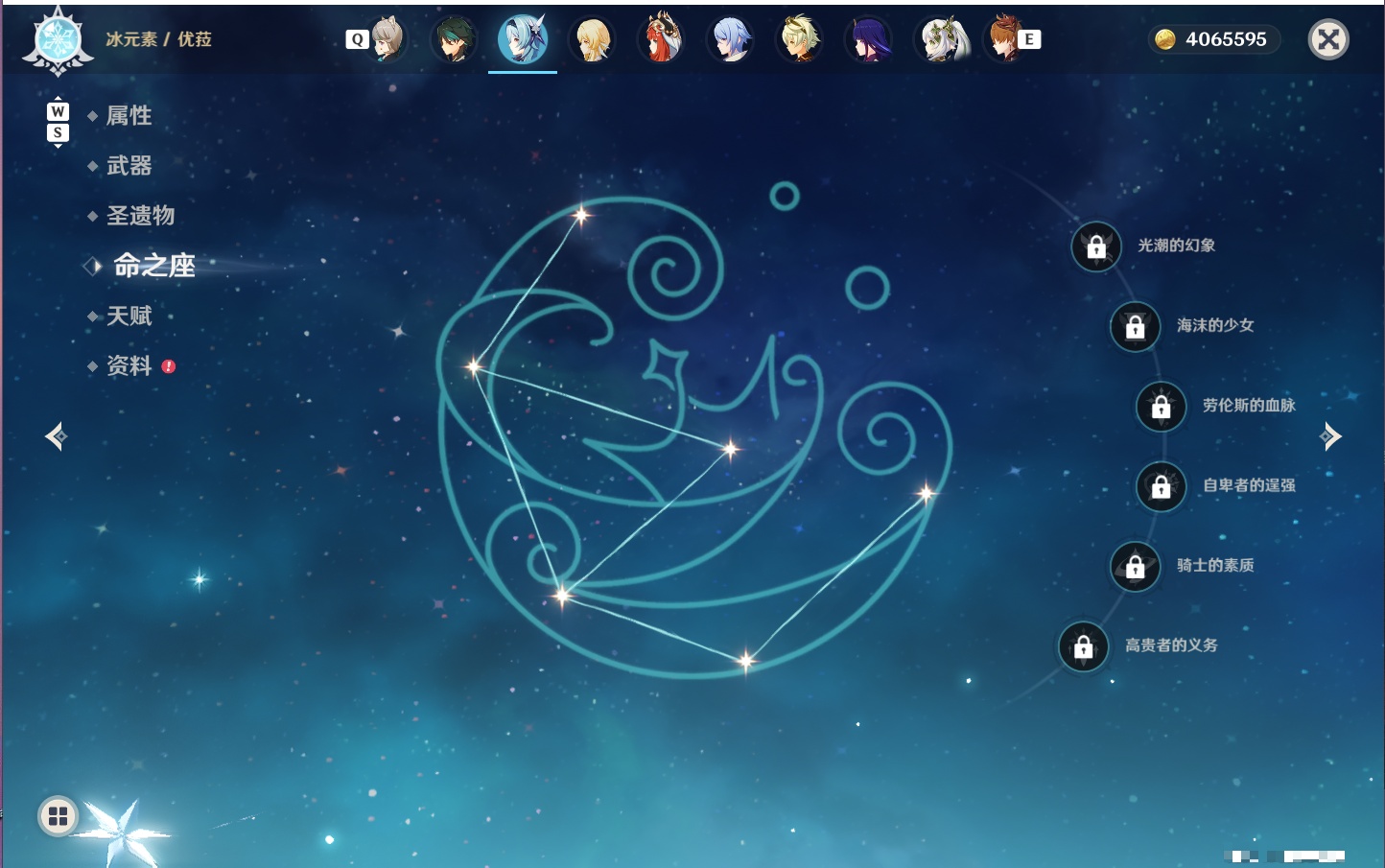
Task: Click the 海沫的少女 constellation label
Action: [x=1215, y=325]
